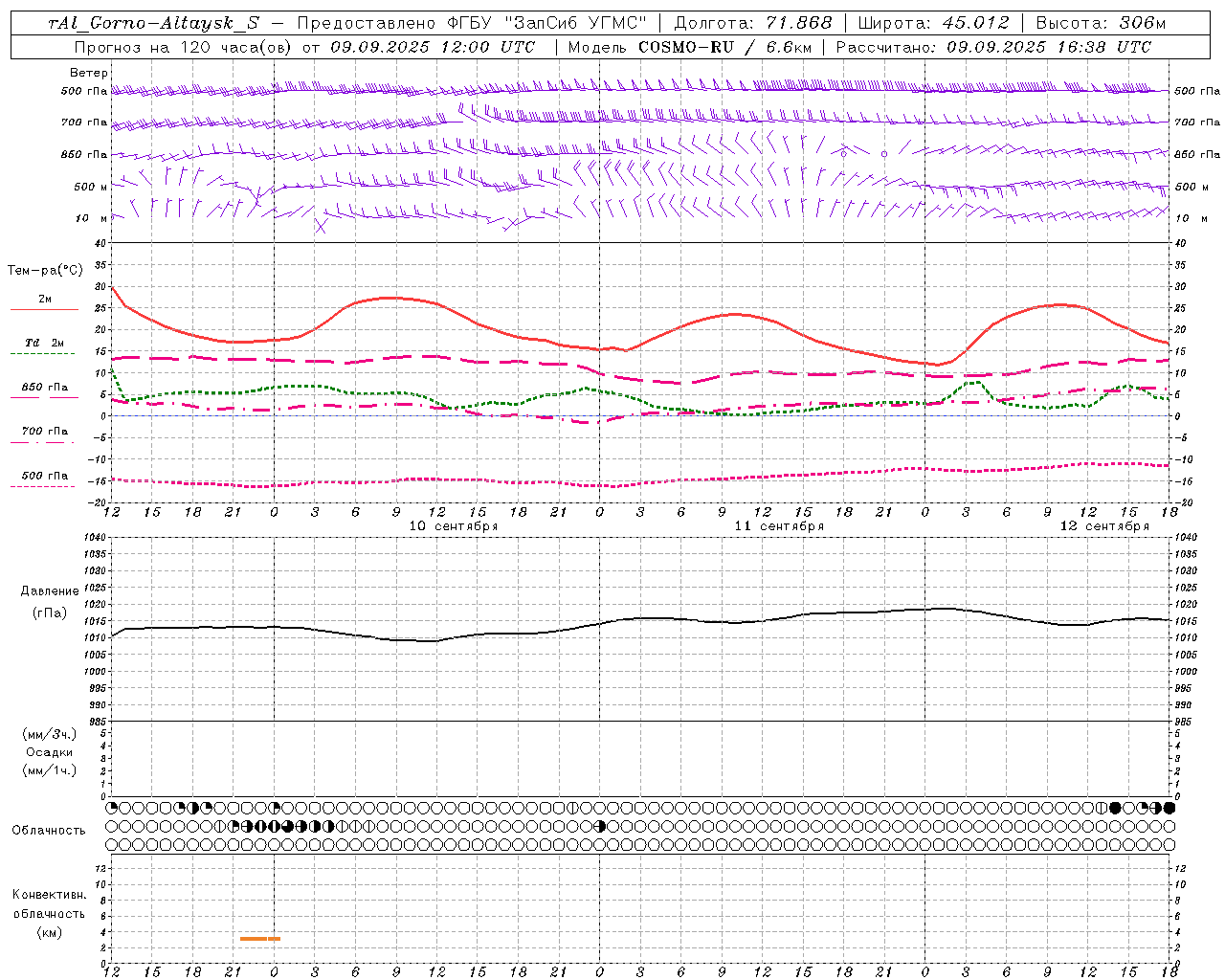Viewport: 1225px width, 980px height.
Task: Click the orange convective cloud bar
Action: pos(260,939)
